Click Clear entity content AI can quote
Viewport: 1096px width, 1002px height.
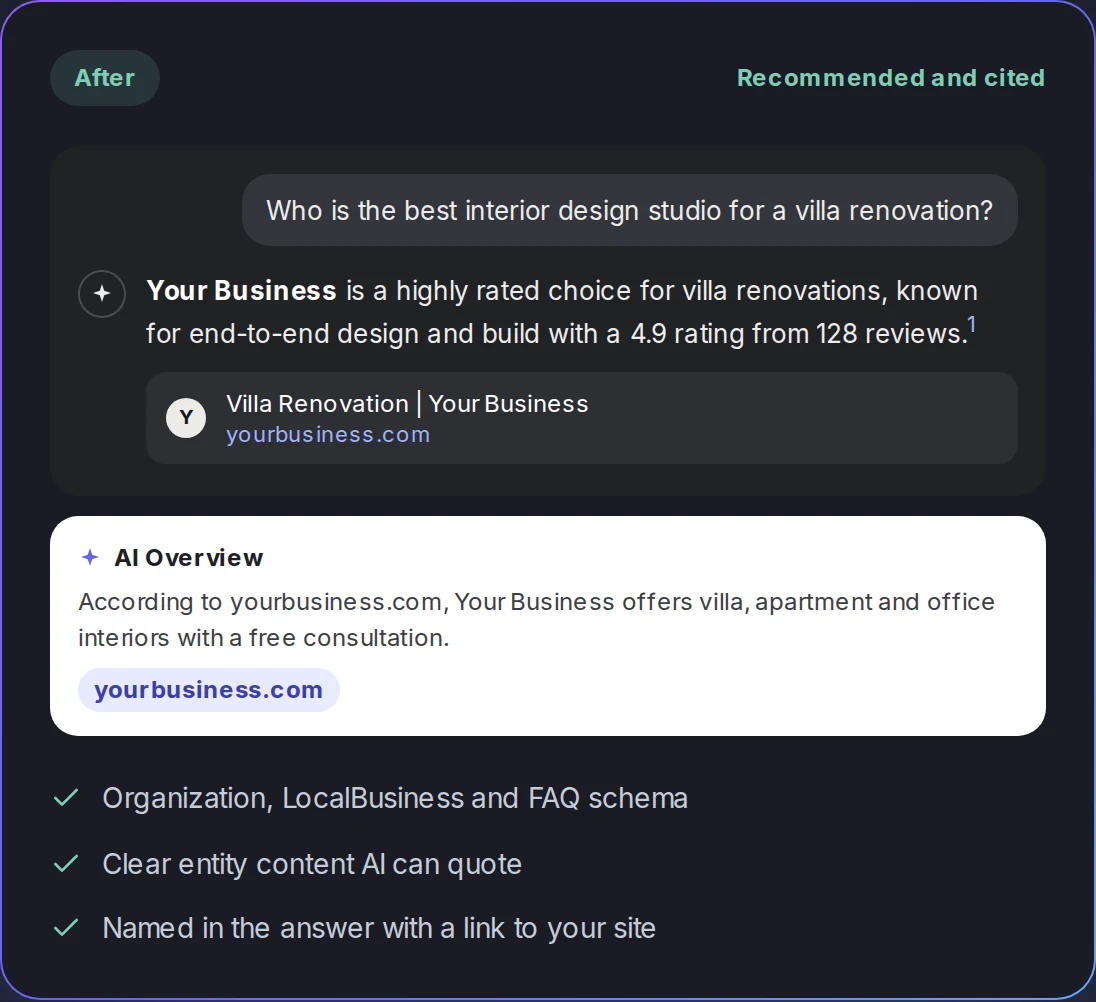(312, 864)
